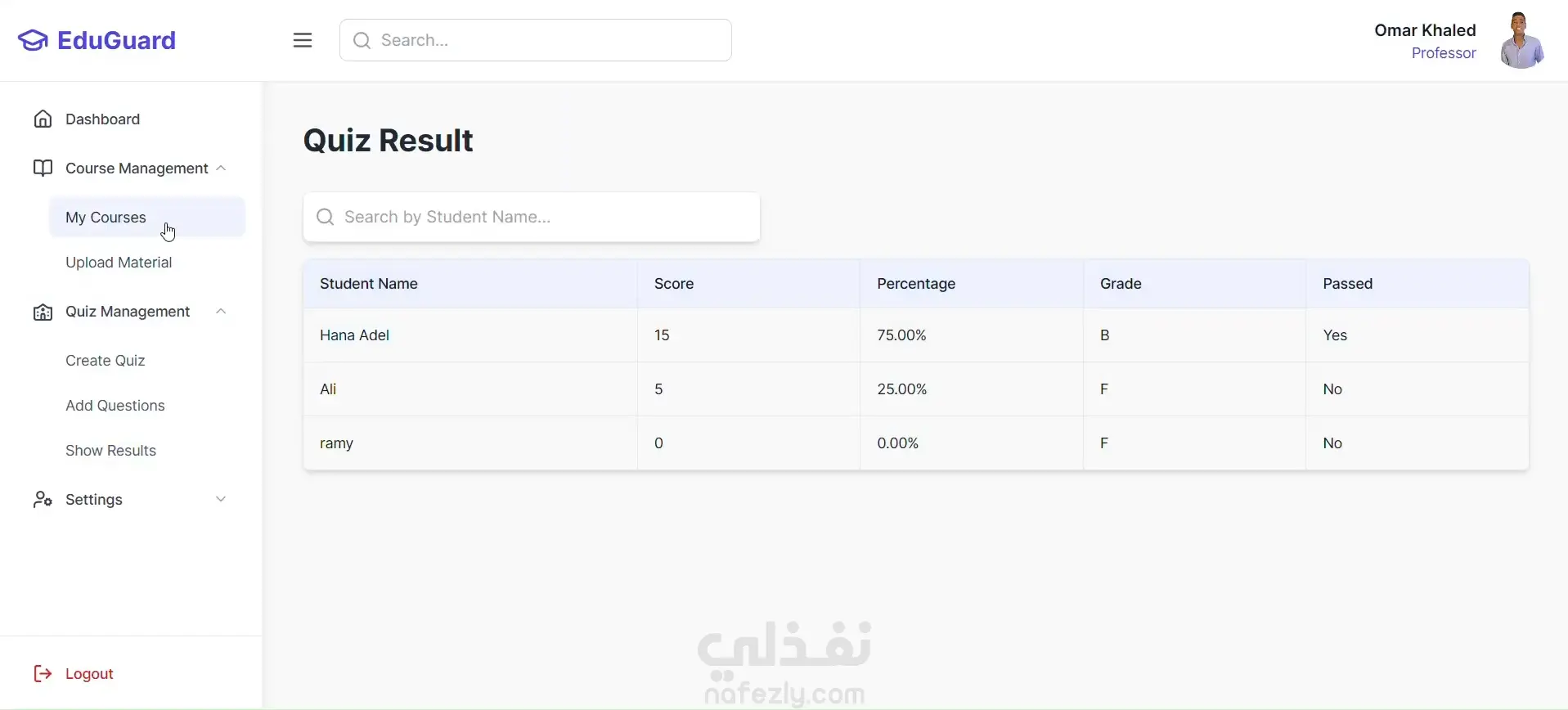Click the student search magnifier icon

(326, 217)
